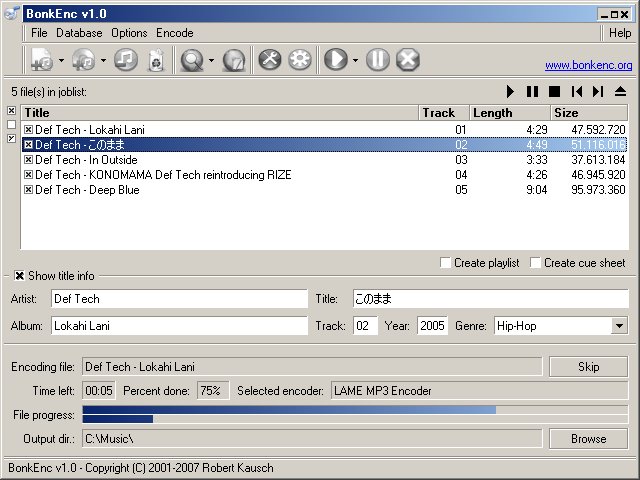Click the Skip button
This screenshot has width=640, height=480.
tap(588, 367)
